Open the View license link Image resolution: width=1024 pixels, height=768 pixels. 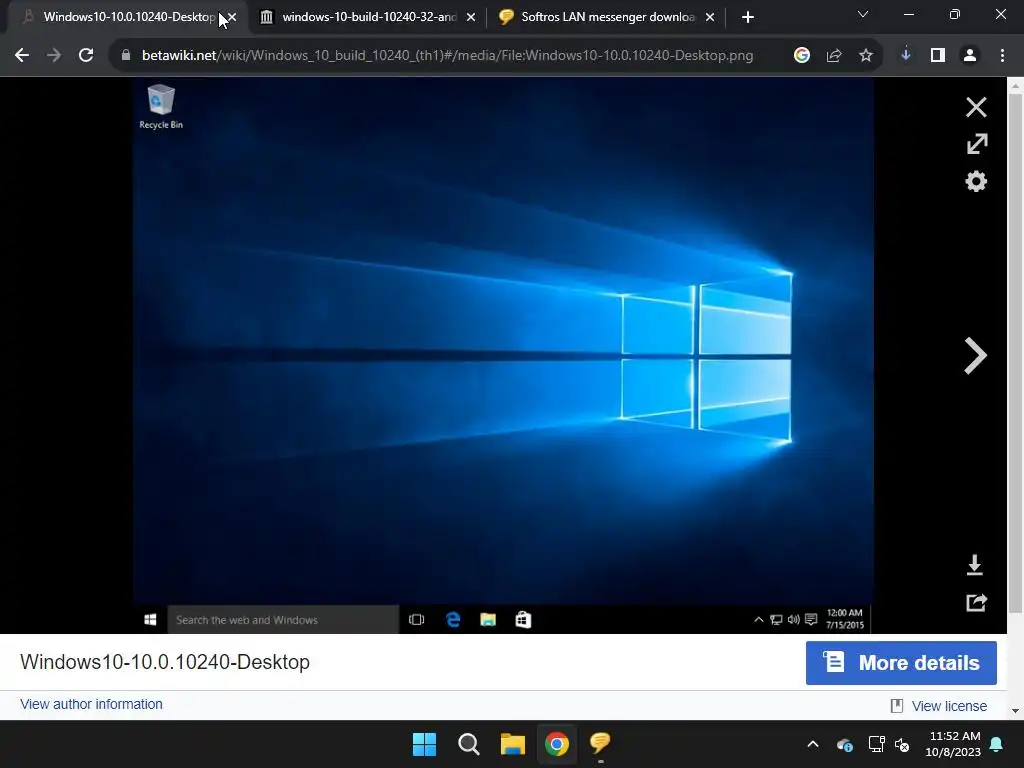pos(948,706)
